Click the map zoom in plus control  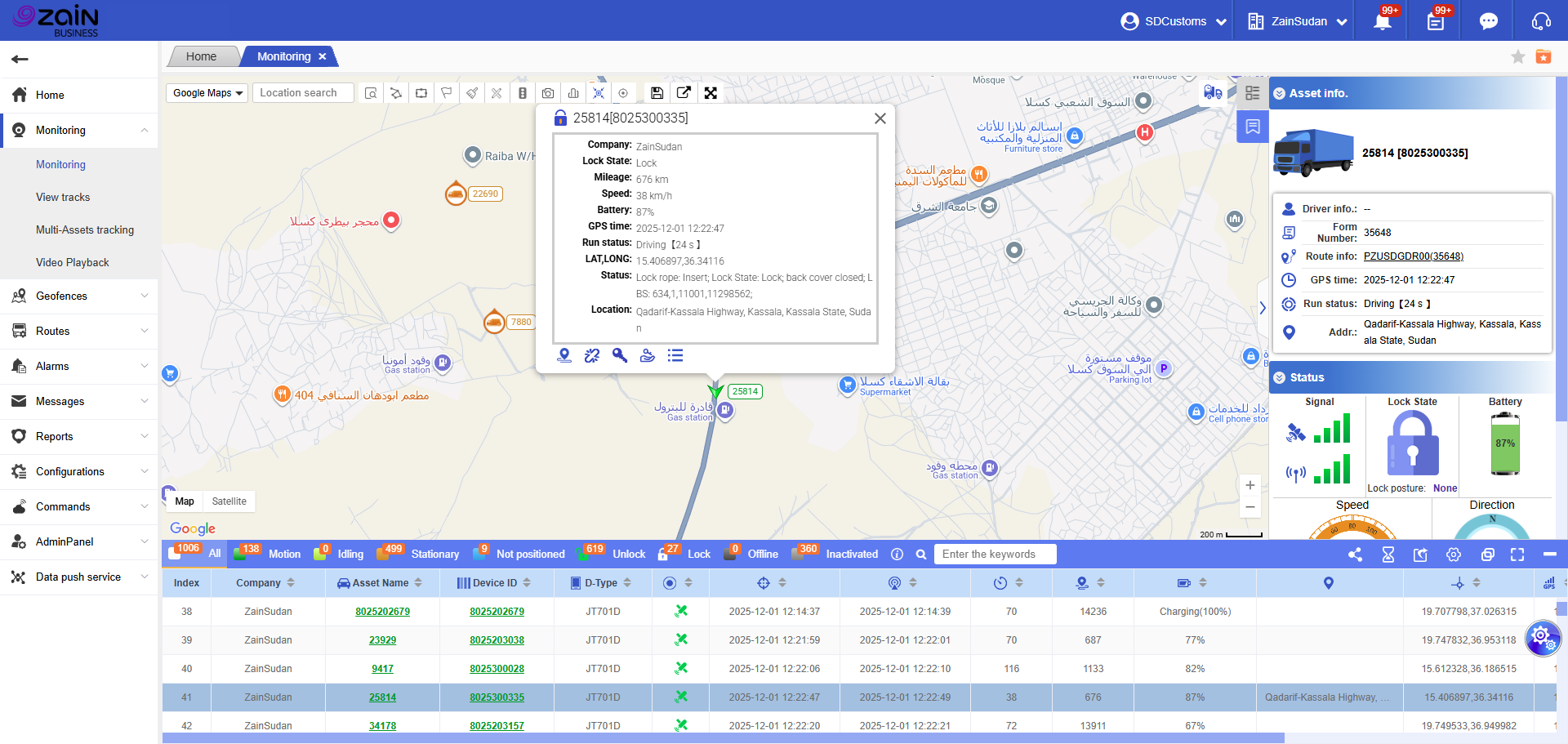(x=1249, y=485)
